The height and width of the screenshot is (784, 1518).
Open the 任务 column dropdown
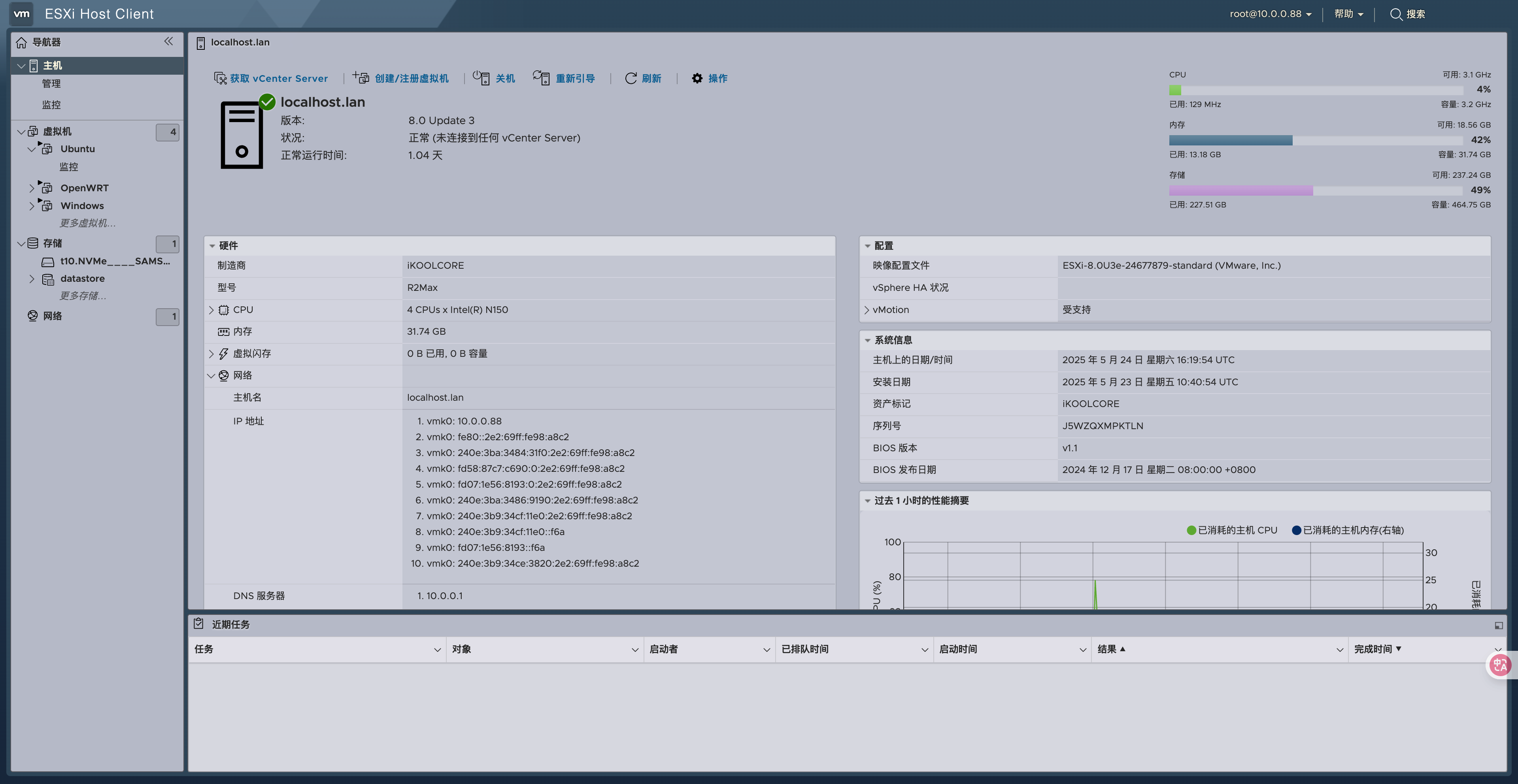coord(437,650)
